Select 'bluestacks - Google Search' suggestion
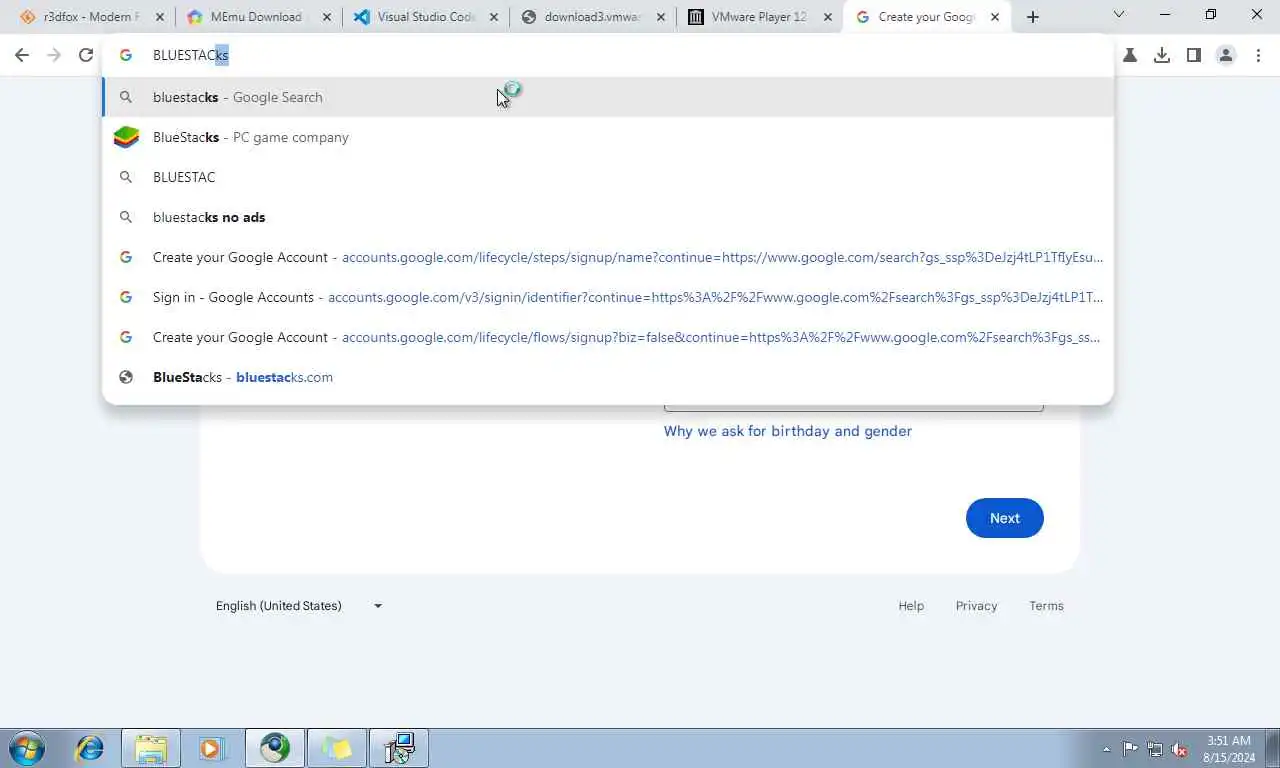 (x=608, y=97)
